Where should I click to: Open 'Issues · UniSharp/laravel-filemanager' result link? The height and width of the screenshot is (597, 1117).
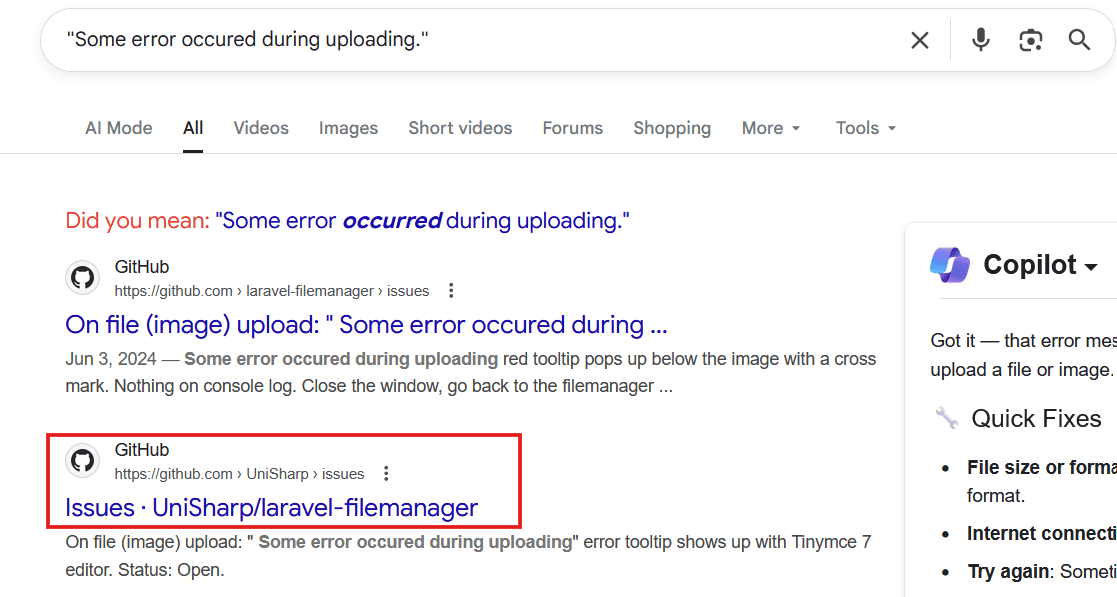pos(271,508)
